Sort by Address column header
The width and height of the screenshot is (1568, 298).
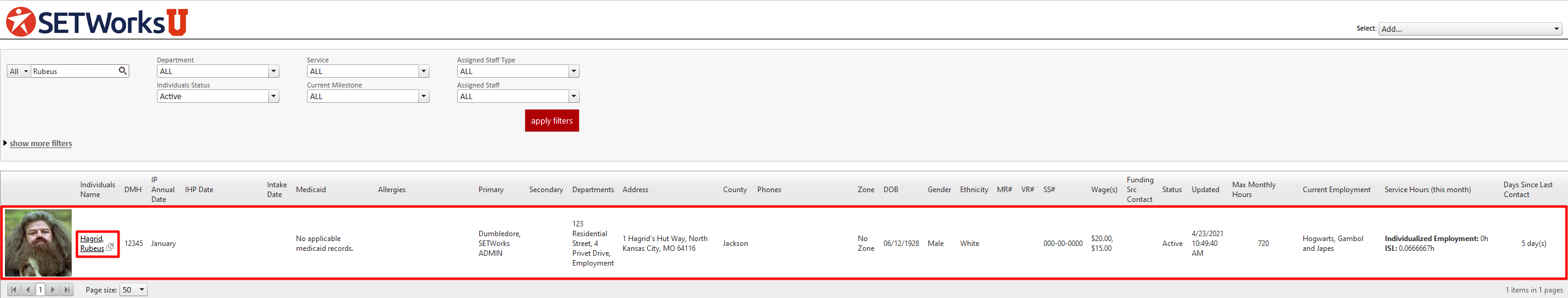pos(635,190)
